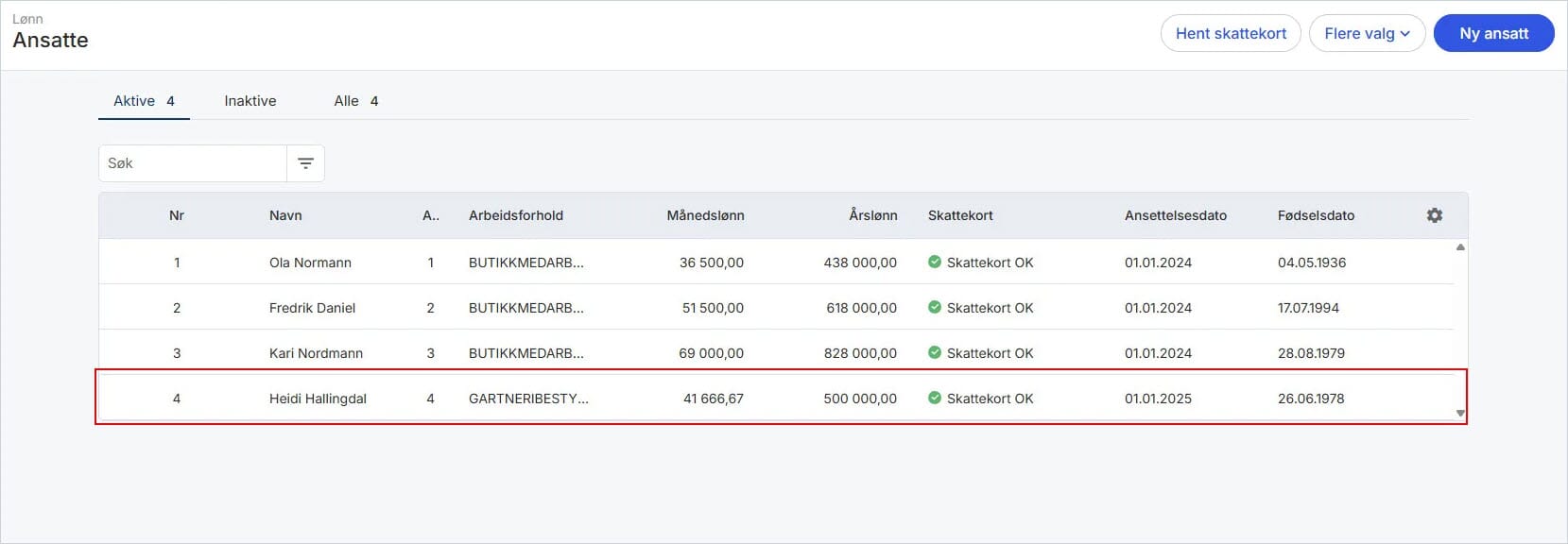The image size is (1568, 544).
Task: Sort by the Navn column header
Action: click(x=285, y=215)
